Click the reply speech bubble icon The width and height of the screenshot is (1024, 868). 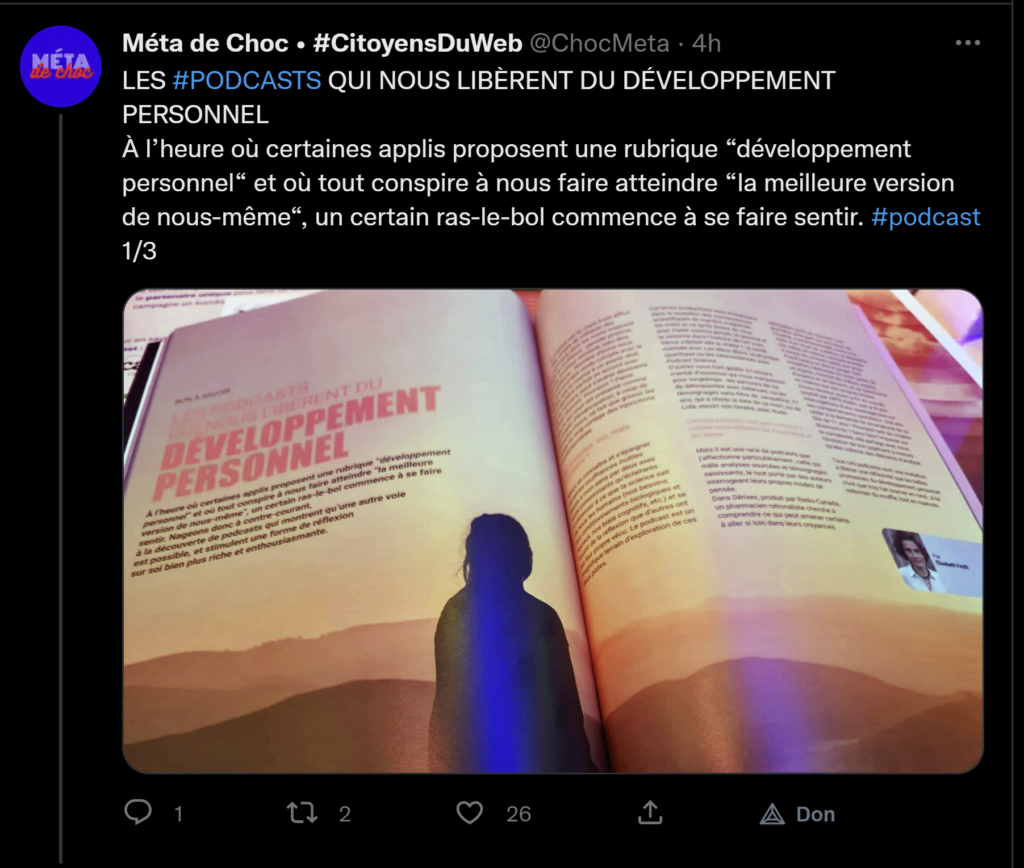click(138, 812)
